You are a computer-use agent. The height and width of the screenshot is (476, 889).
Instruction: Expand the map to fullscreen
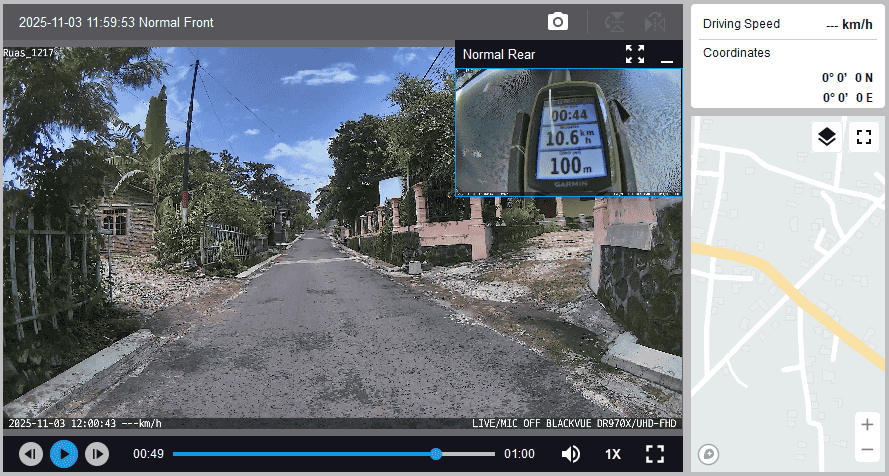[863, 137]
